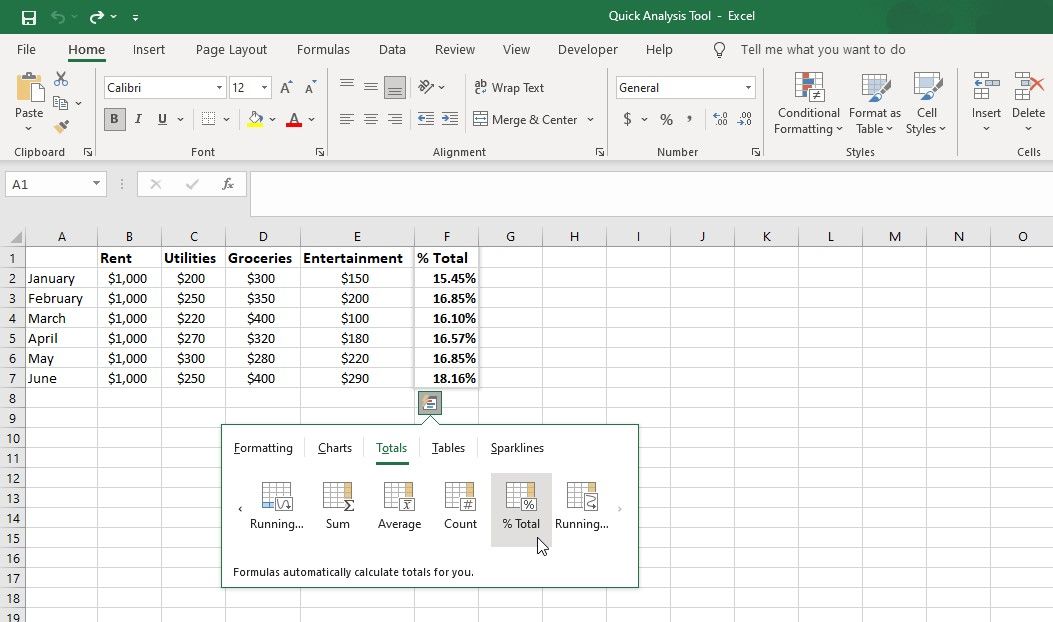Switch to the Charts tab

click(x=335, y=448)
